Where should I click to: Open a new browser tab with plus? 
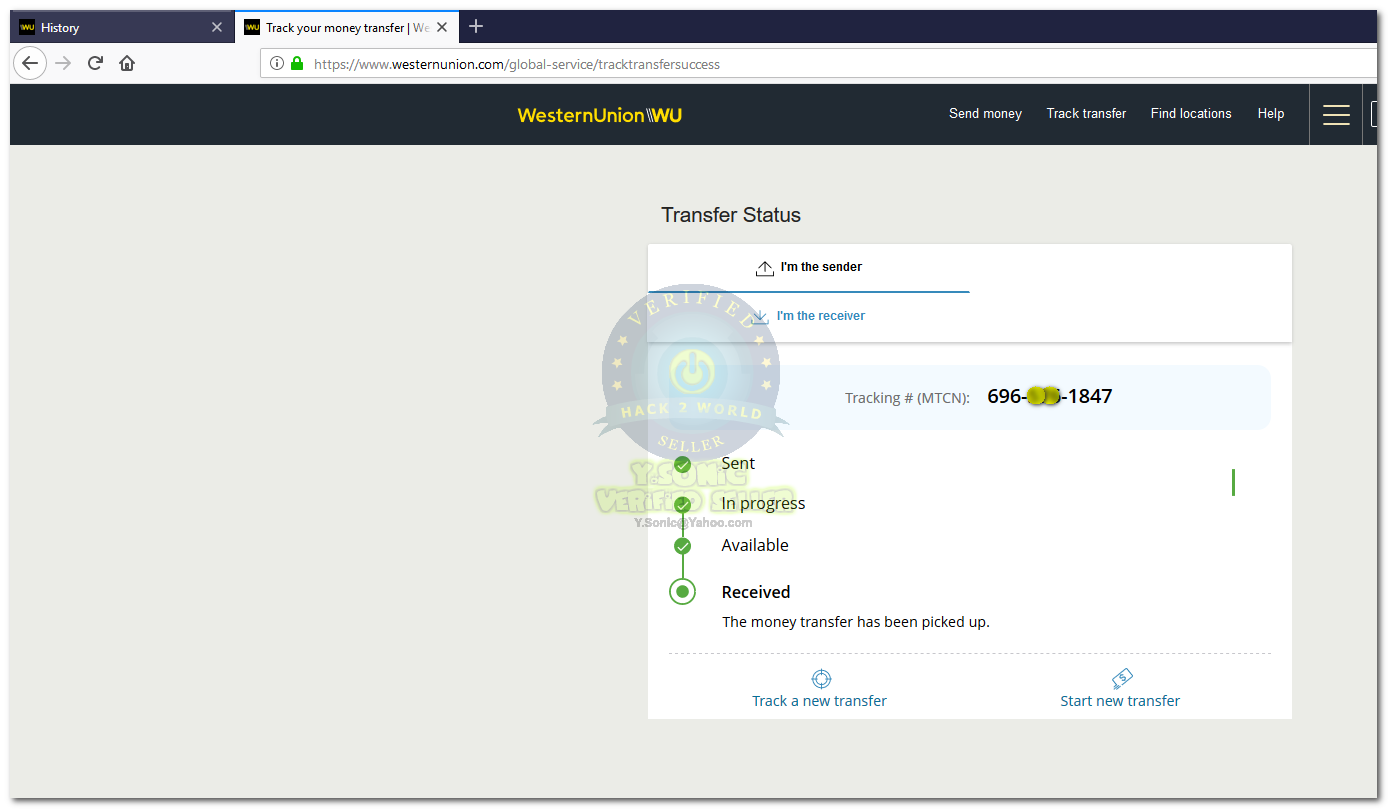(x=476, y=26)
